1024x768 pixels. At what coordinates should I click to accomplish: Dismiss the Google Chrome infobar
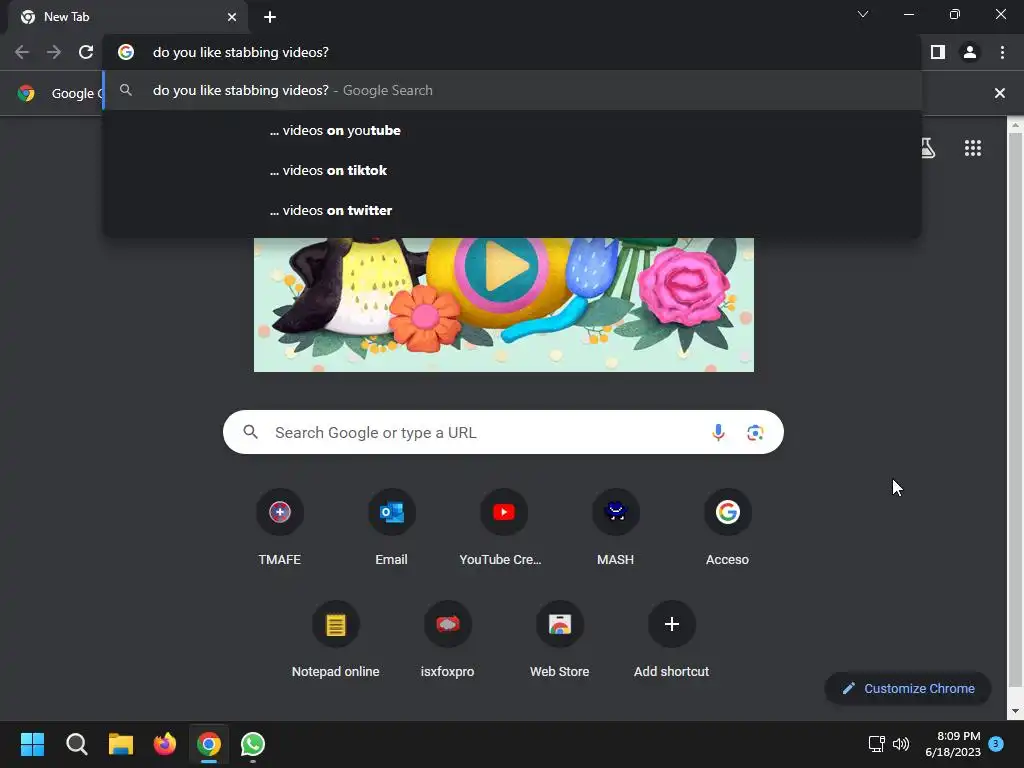click(999, 93)
